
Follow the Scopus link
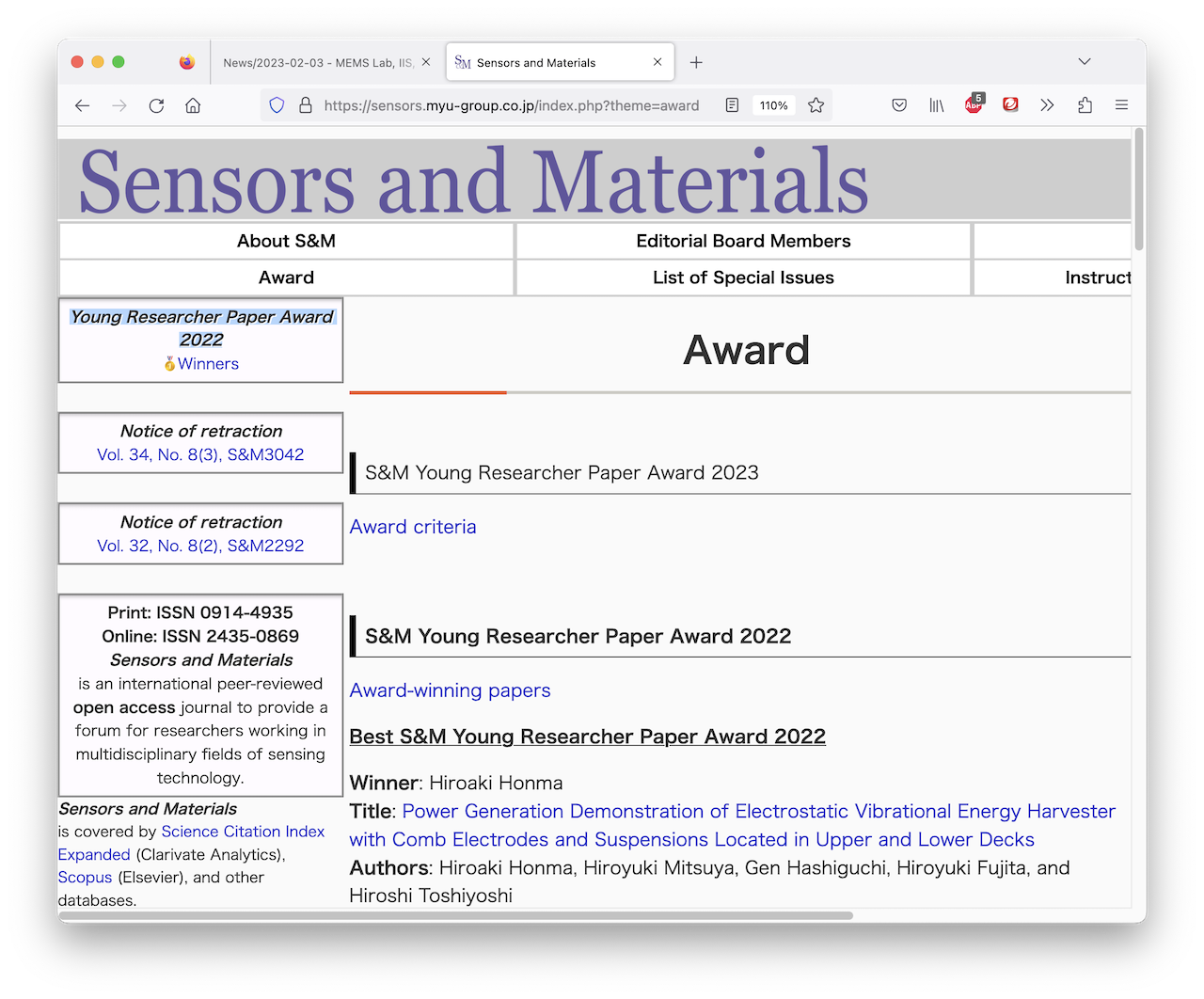(x=85, y=878)
